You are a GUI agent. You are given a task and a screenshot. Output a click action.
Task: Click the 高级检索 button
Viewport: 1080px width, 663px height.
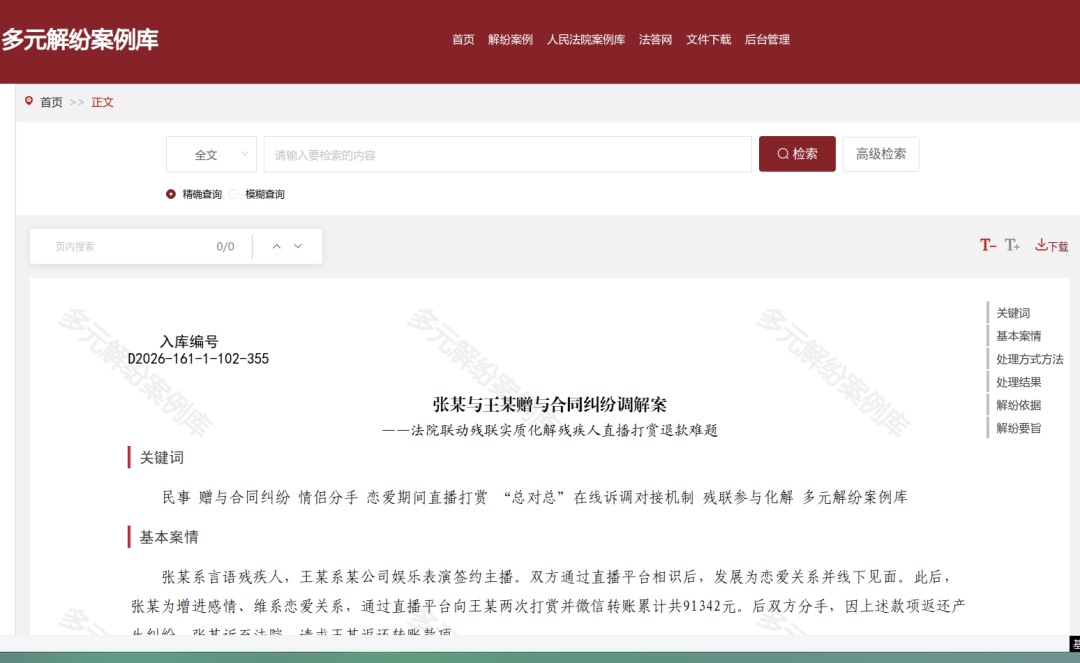tap(881, 154)
